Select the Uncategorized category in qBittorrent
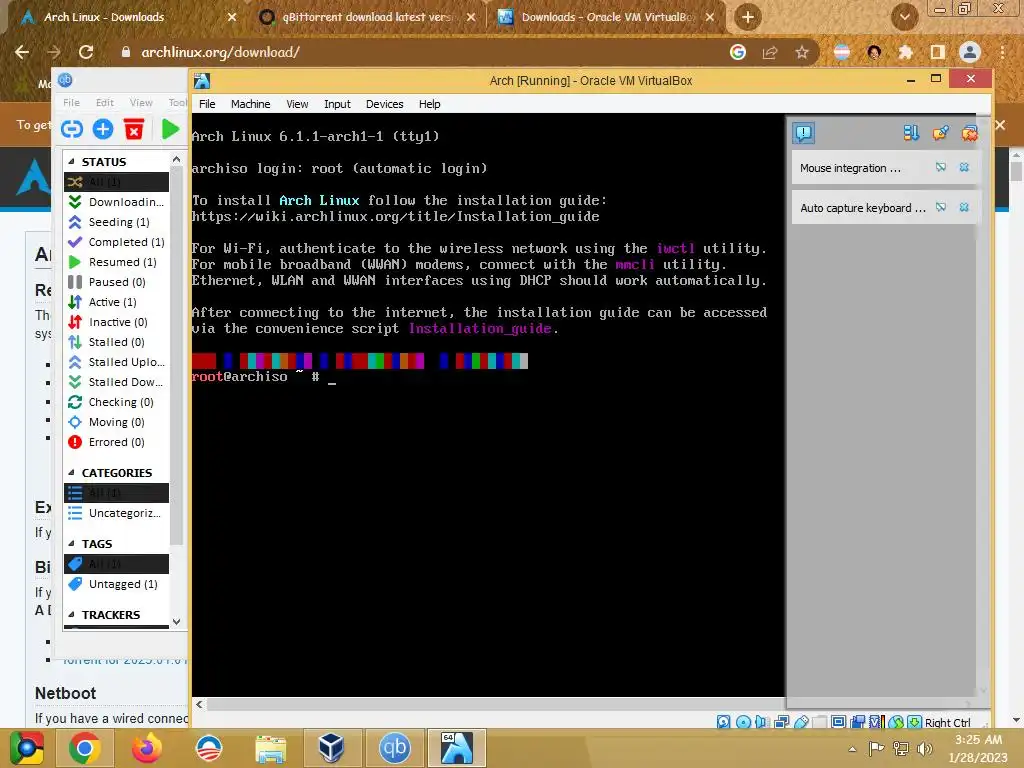1024x768 pixels. click(x=116, y=513)
